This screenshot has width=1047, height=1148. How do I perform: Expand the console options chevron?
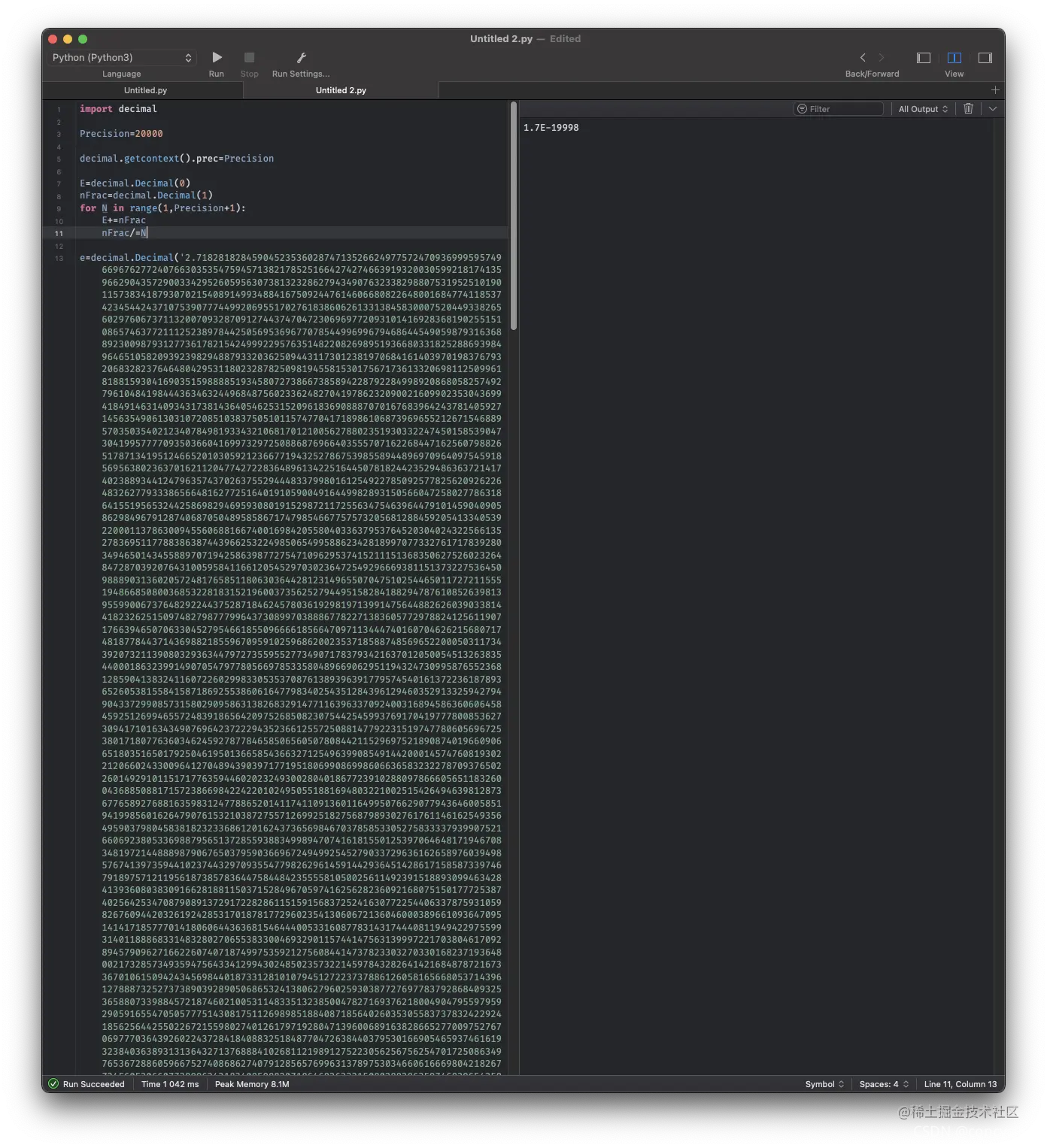(993, 109)
